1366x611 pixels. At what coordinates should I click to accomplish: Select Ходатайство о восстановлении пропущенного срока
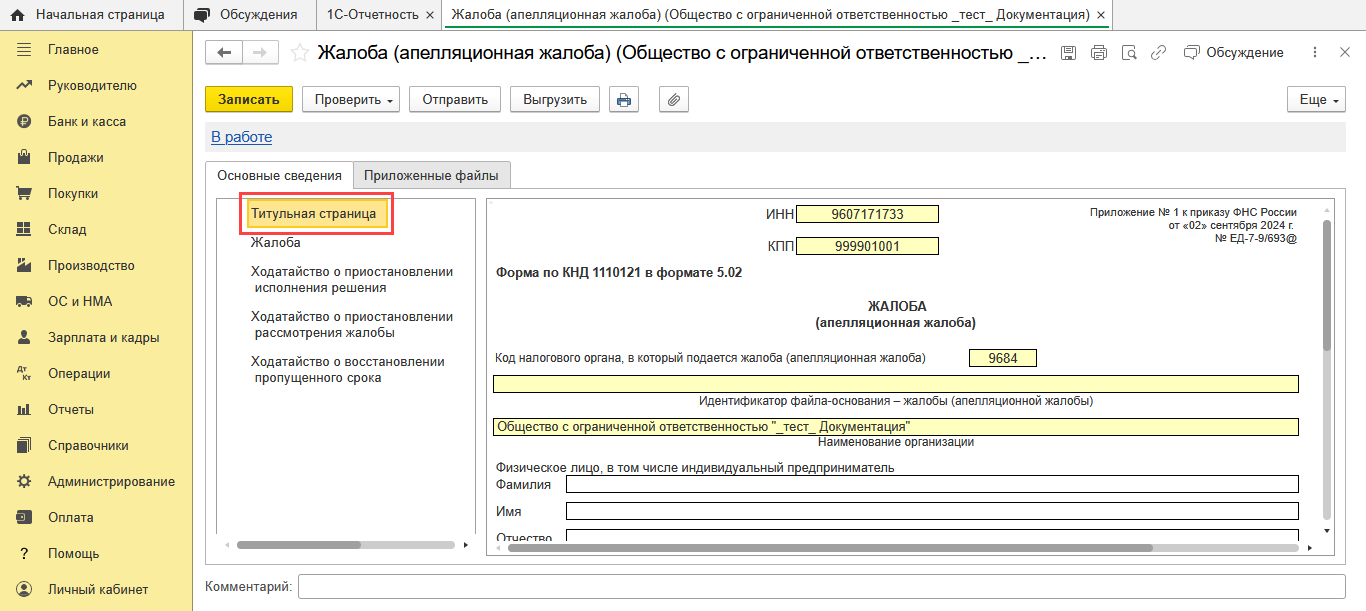click(x=347, y=369)
